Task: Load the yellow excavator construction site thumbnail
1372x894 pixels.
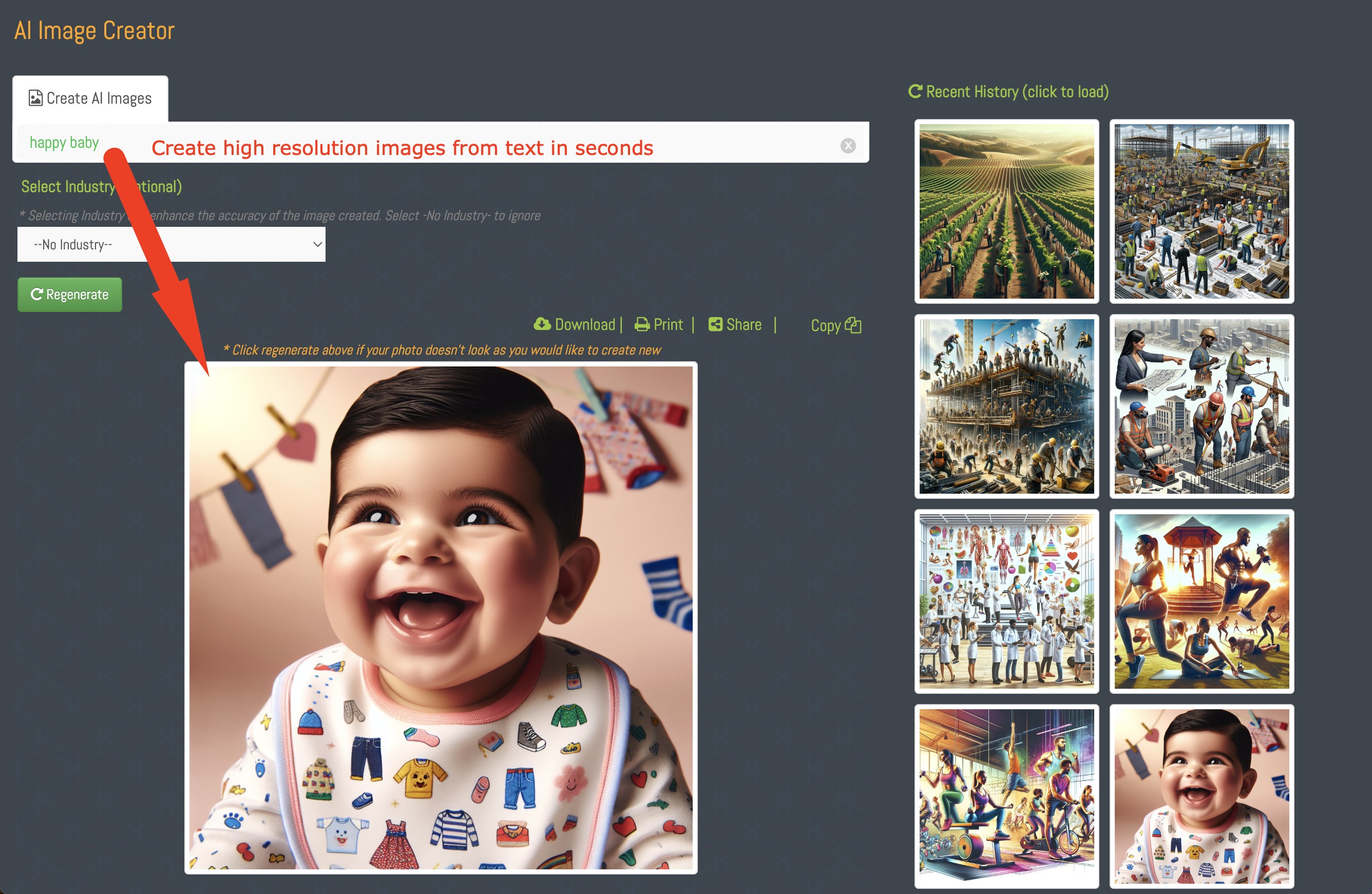Action: tap(1202, 211)
